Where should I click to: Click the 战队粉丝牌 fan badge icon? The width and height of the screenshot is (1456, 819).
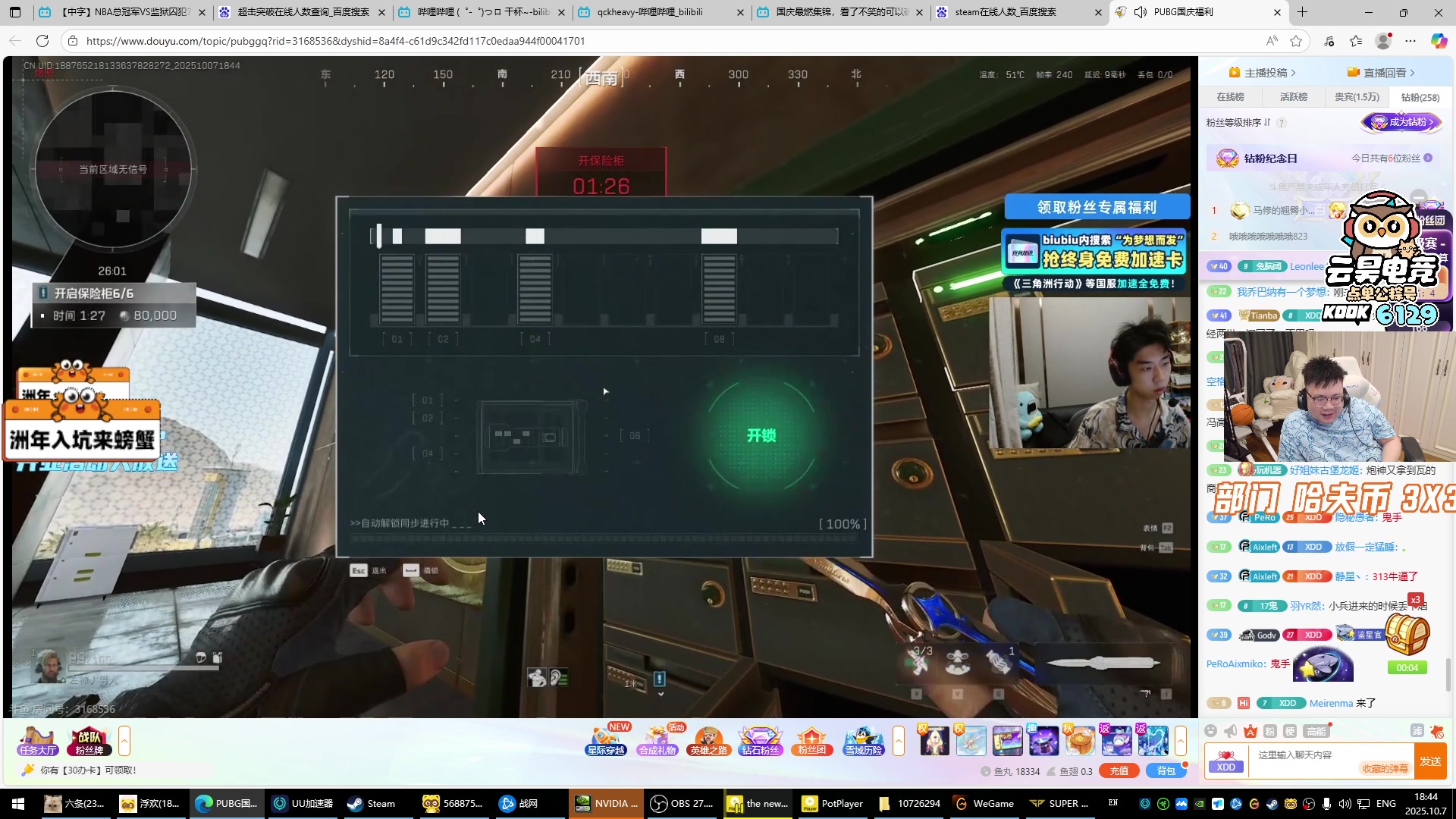coord(89,741)
